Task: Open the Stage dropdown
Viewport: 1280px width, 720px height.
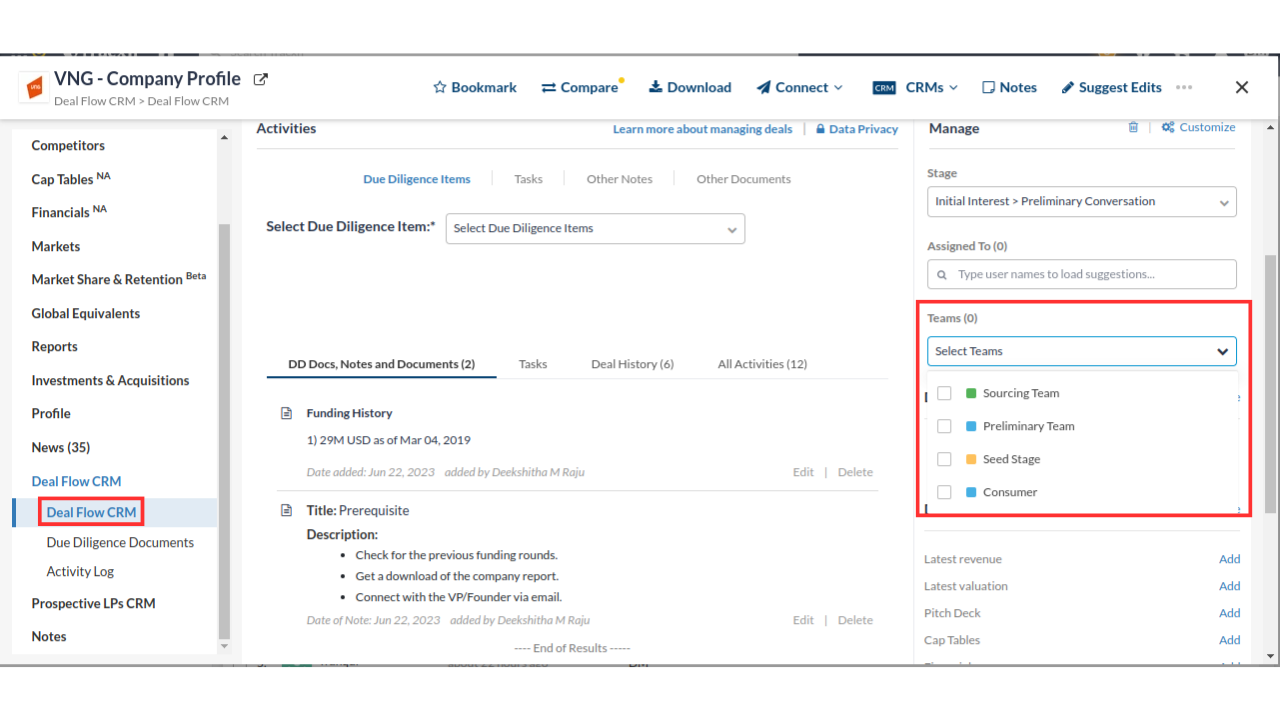Action: pos(1081,202)
